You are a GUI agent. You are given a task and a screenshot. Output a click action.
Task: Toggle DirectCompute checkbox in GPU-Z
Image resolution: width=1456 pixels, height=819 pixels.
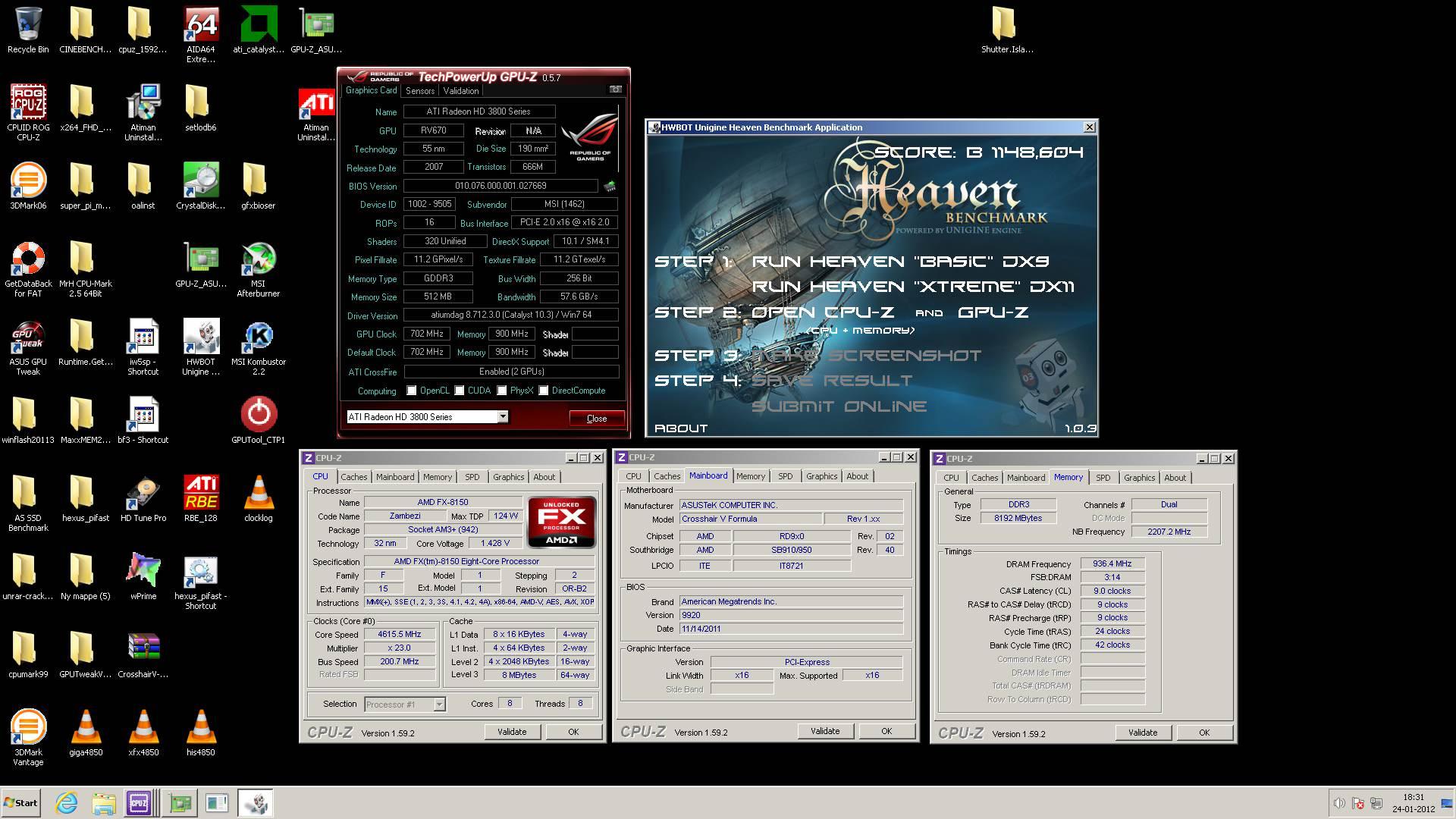point(544,391)
